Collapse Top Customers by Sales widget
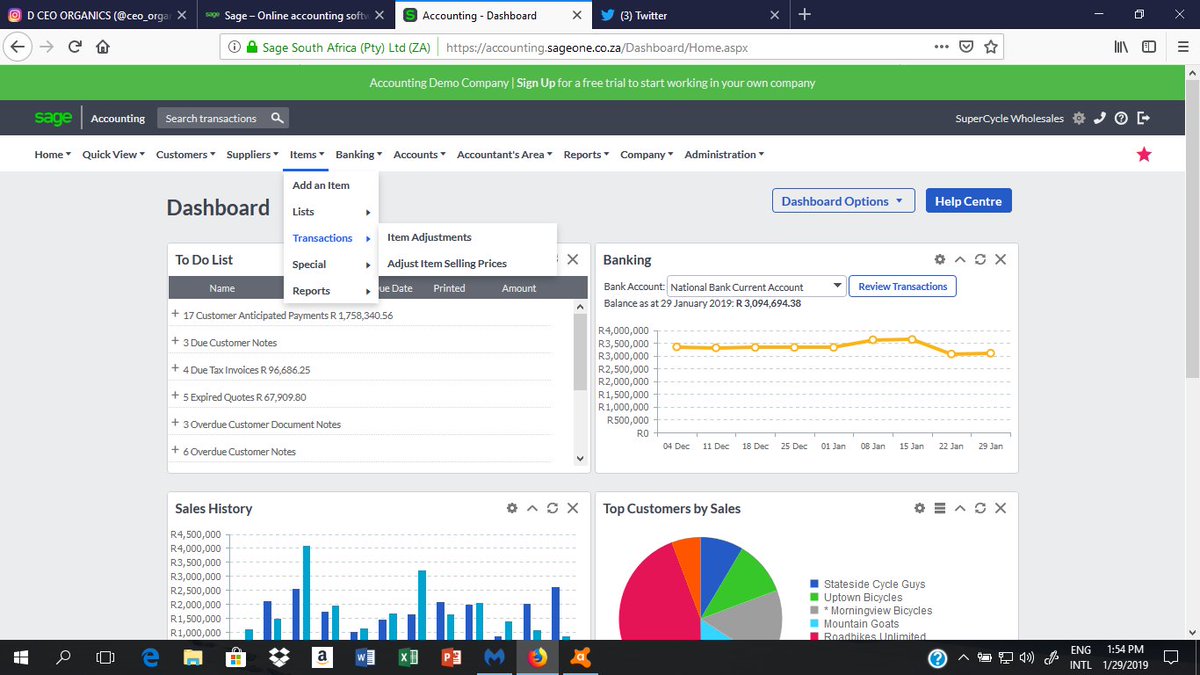Screen dimensions: 1200x675 960,508
